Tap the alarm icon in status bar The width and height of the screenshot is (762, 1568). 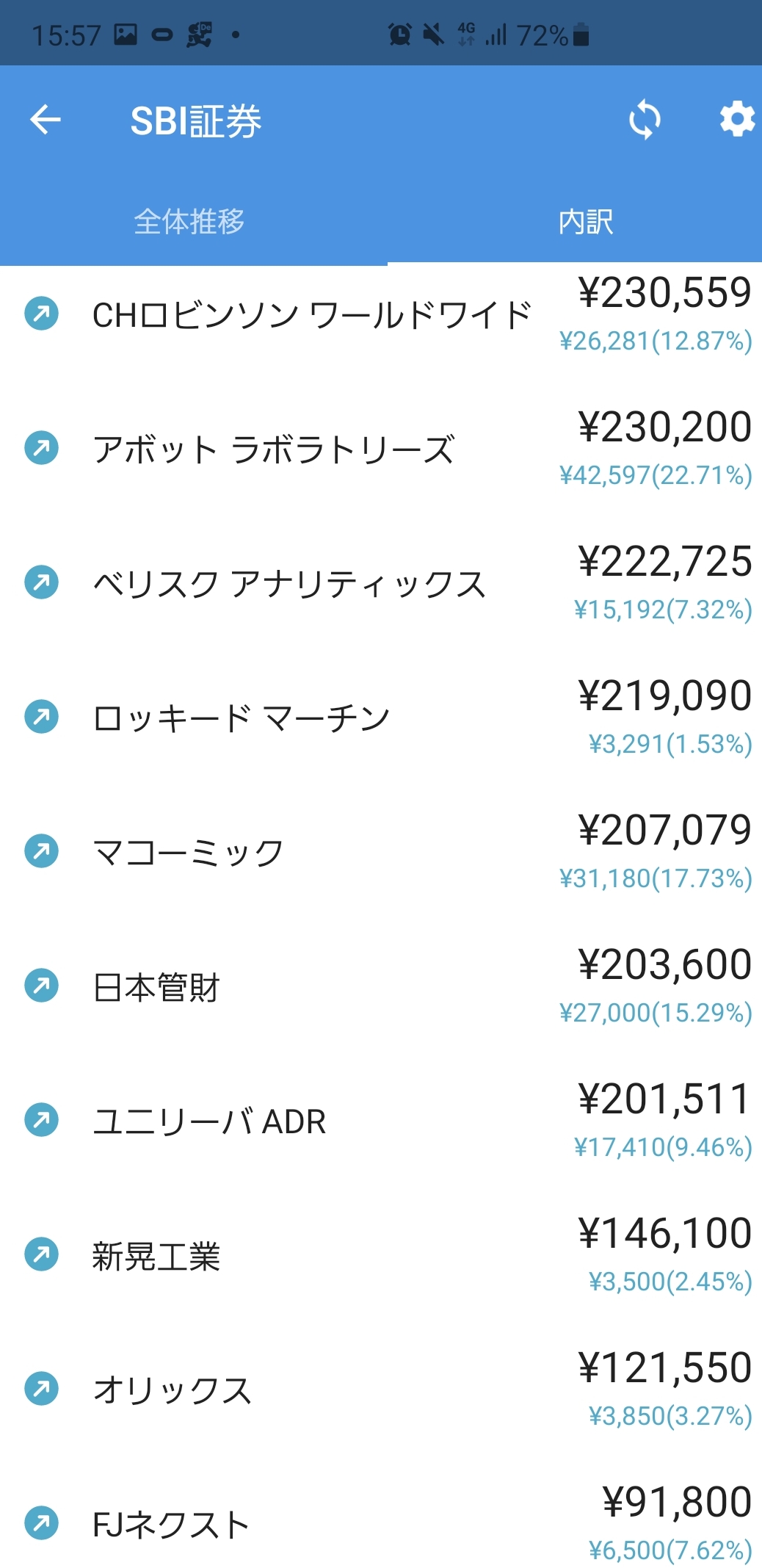[400, 35]
